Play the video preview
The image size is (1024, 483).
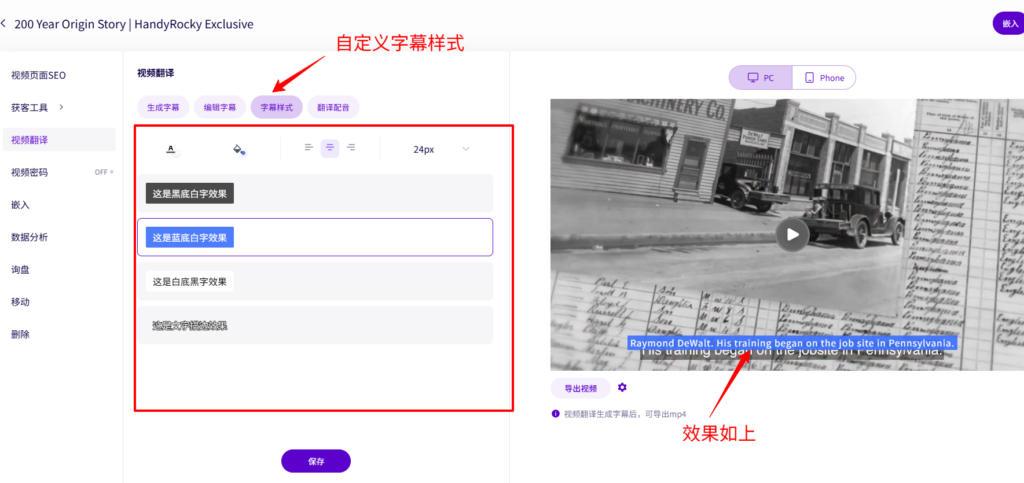pos(792,234)
